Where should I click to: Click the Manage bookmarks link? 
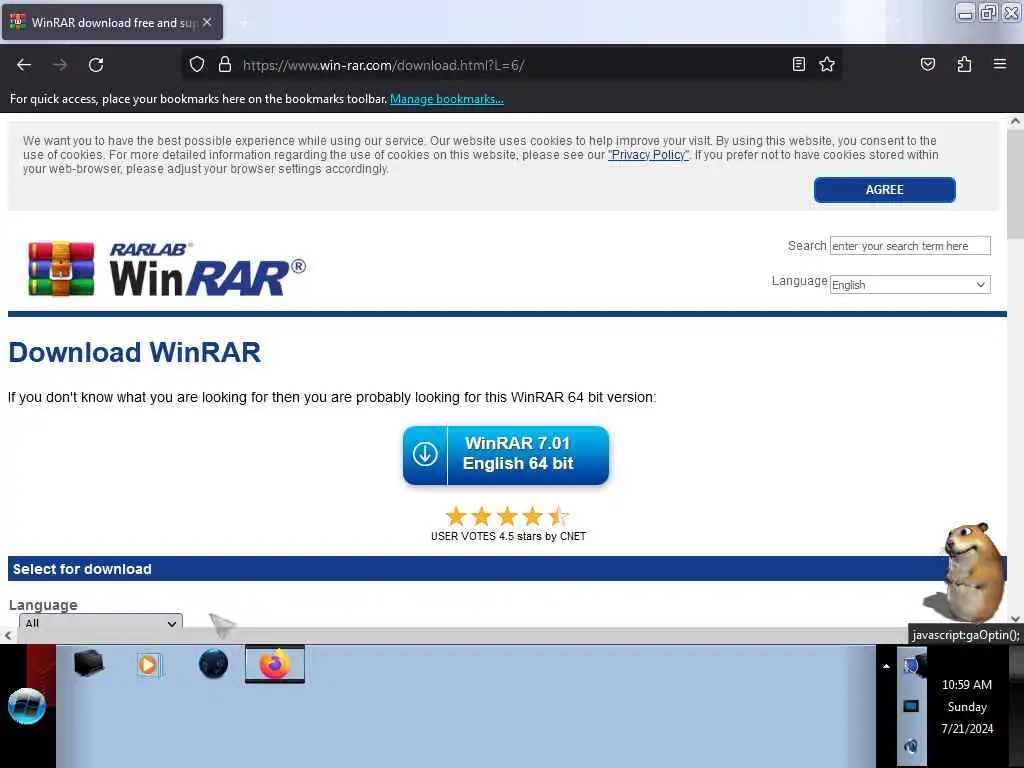447,99
